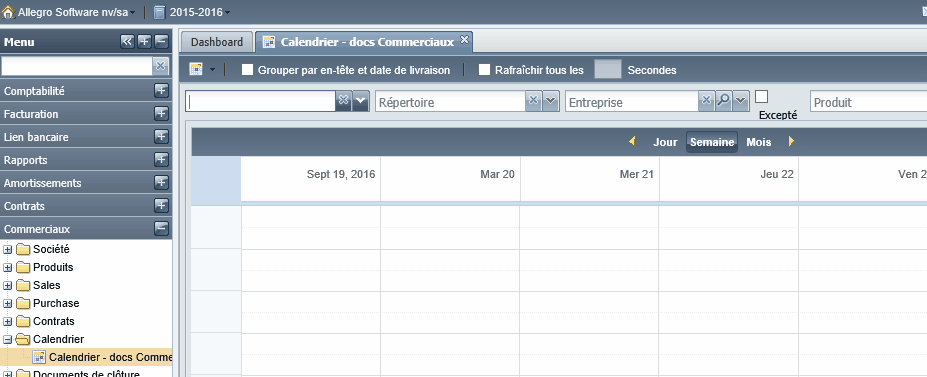Switch to the Dashboard tab
927x377 pixels.
tap(217, 42)
